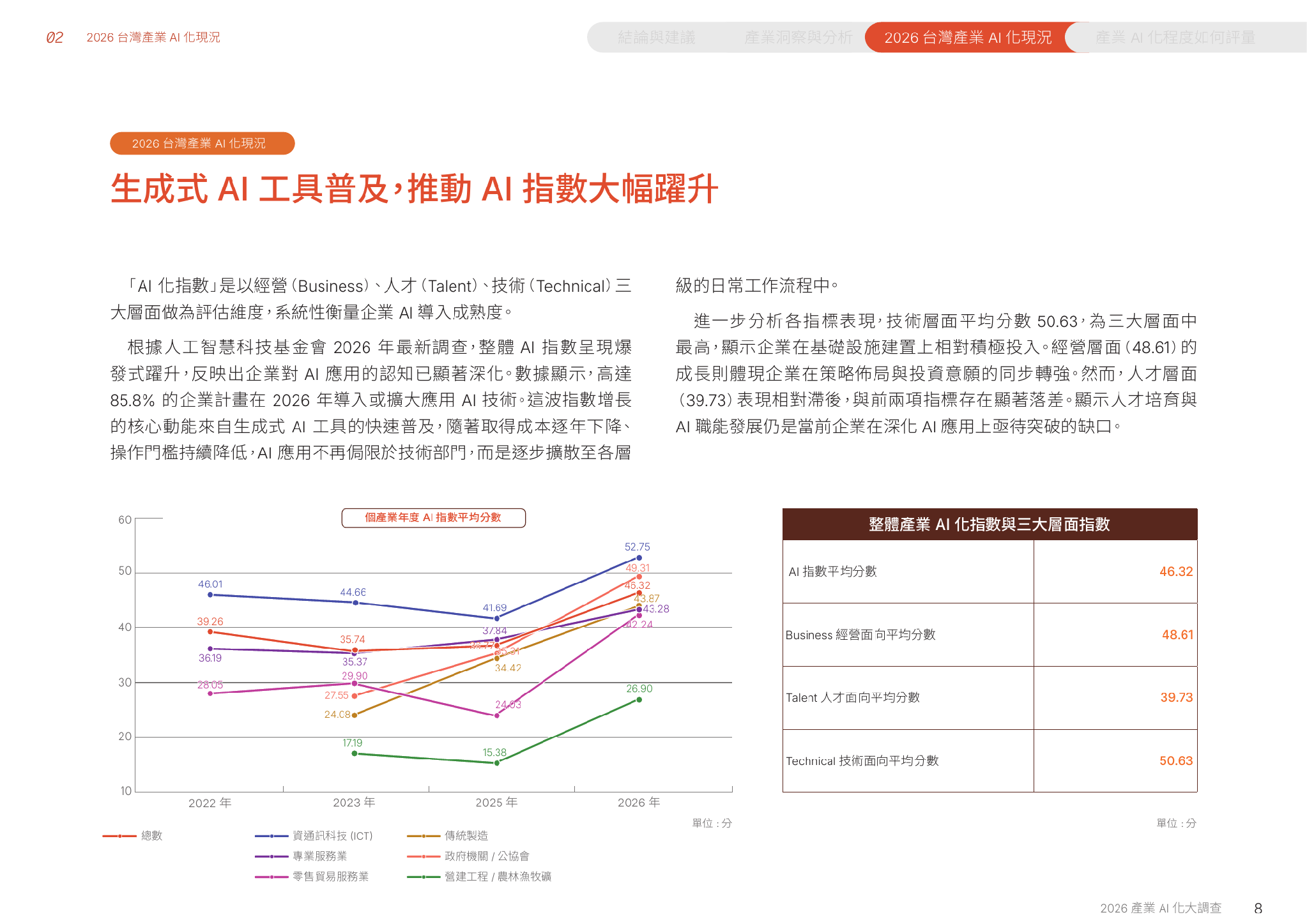Click the 35.37 data label
Image resolution: width=1307 pixels, height=924 pixels.
355,662
